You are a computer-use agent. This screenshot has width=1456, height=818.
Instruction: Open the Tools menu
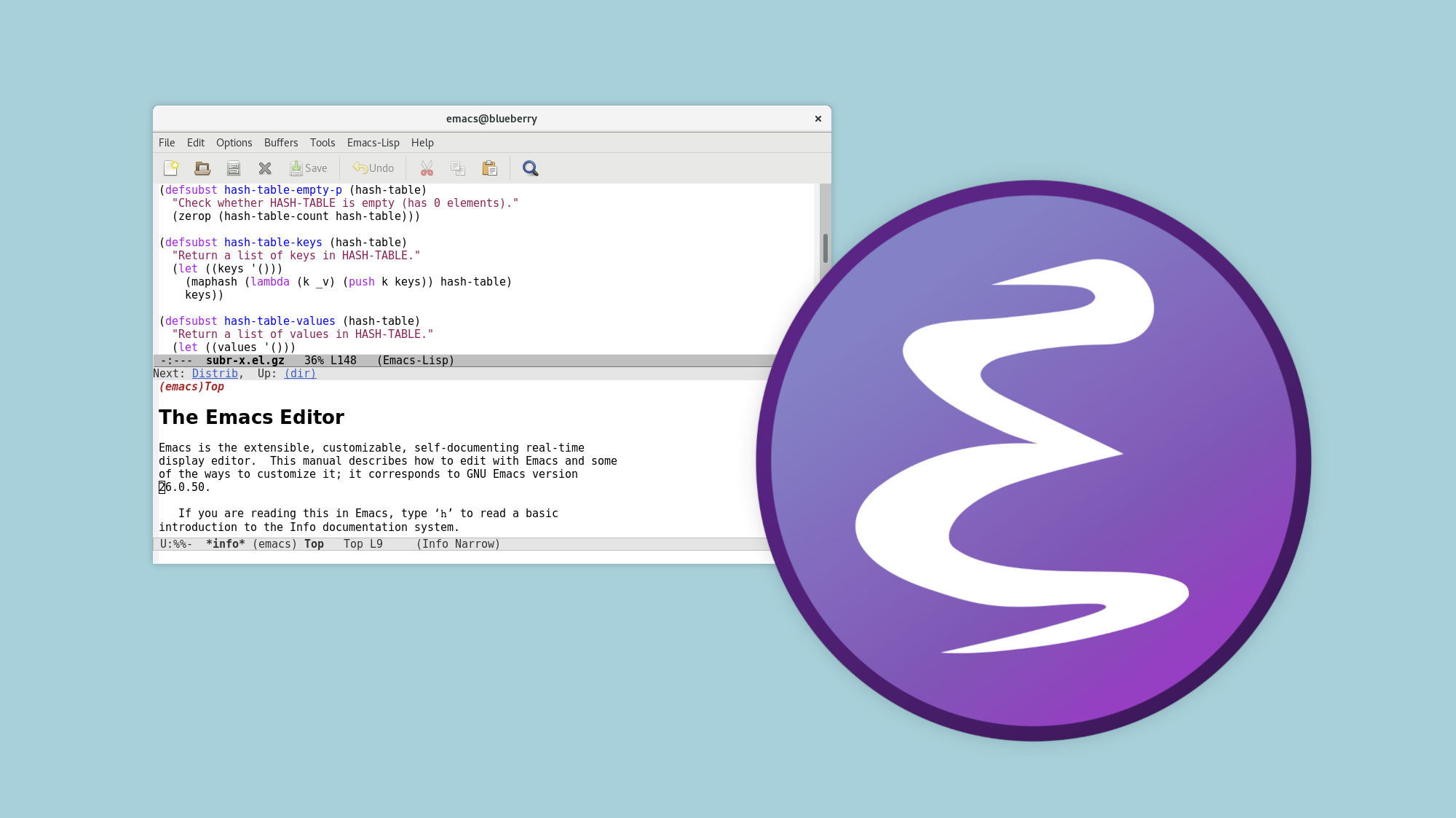pyautogui.click(x=323, y=143)
